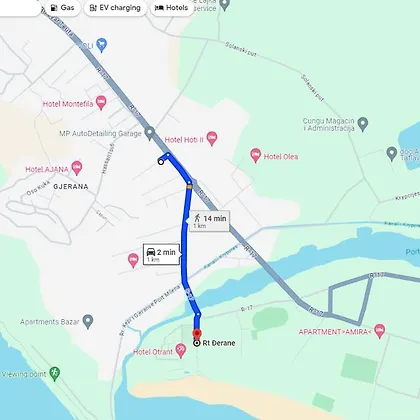The image size is (420, 420).
Task: Open Cungu Magacin i Administracija pin
Action: click(363, 124)
